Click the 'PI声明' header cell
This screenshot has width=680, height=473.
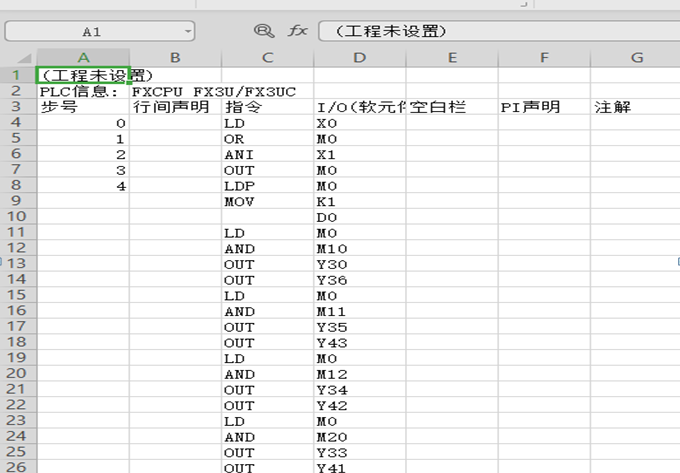[544, 107]
